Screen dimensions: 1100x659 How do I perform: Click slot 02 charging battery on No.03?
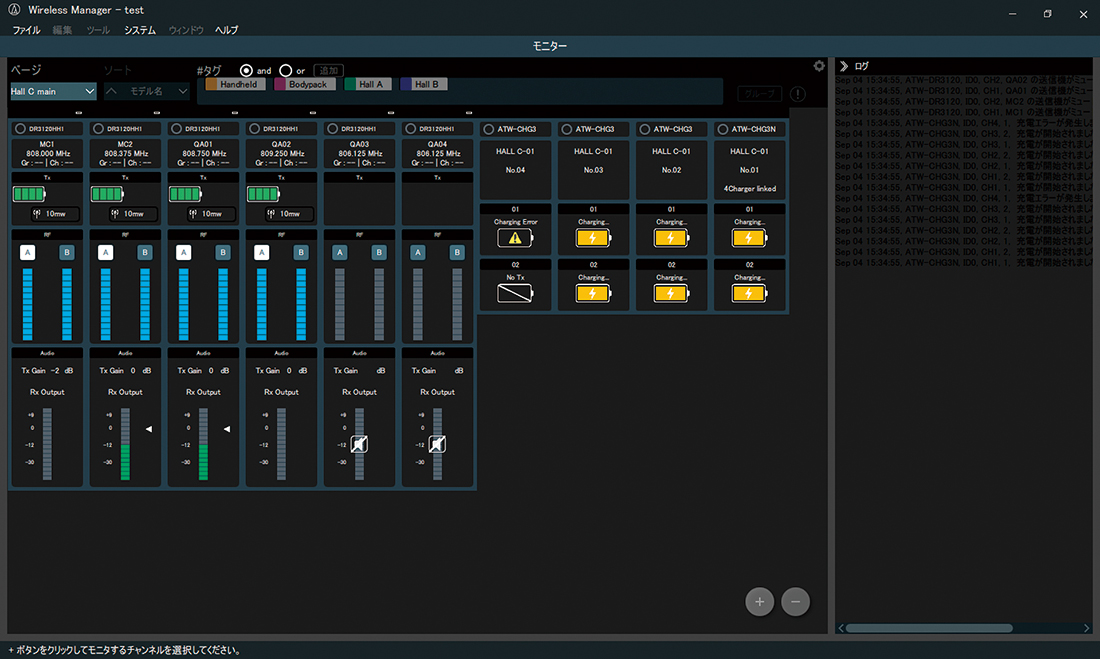click(593, 293)
